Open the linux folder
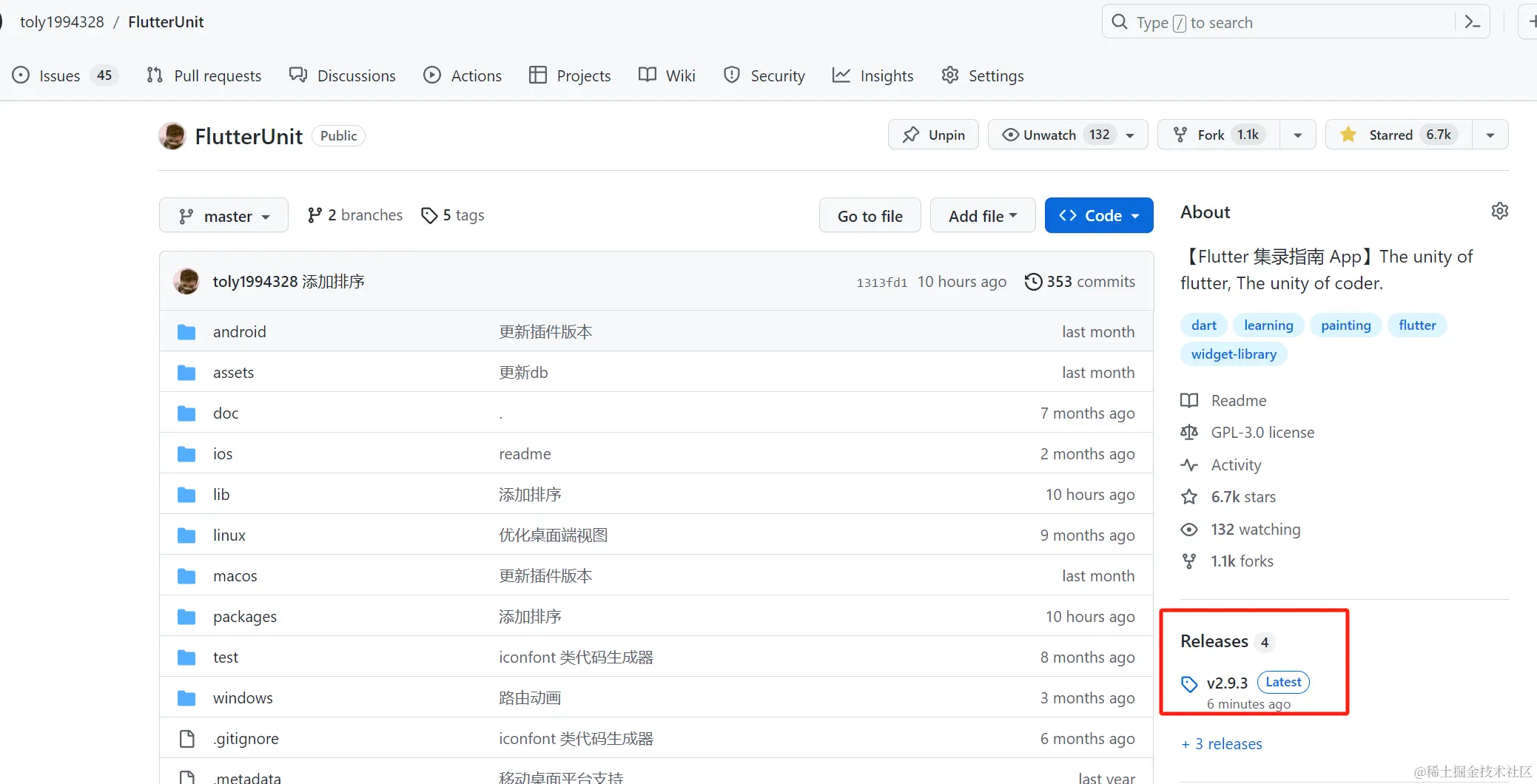The height and width of the screenshot is (784, 1537). [x=229, y=535]
